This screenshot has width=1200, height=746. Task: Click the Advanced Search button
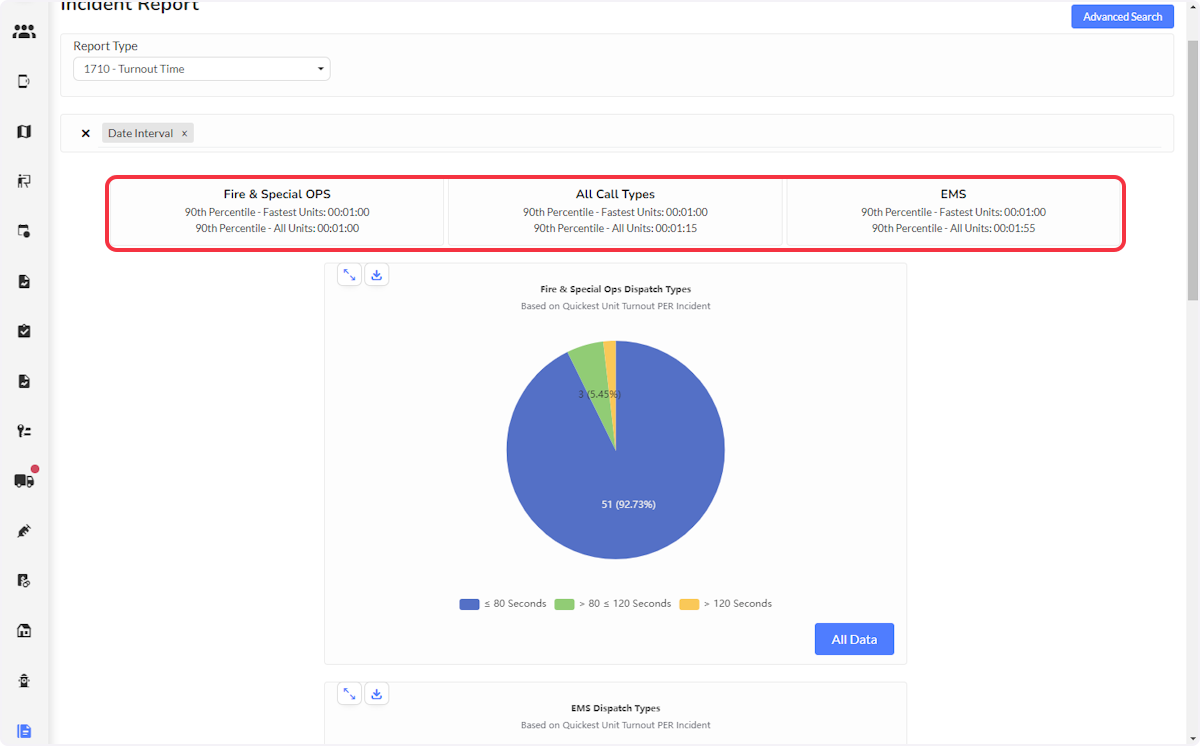[1122, 16]
